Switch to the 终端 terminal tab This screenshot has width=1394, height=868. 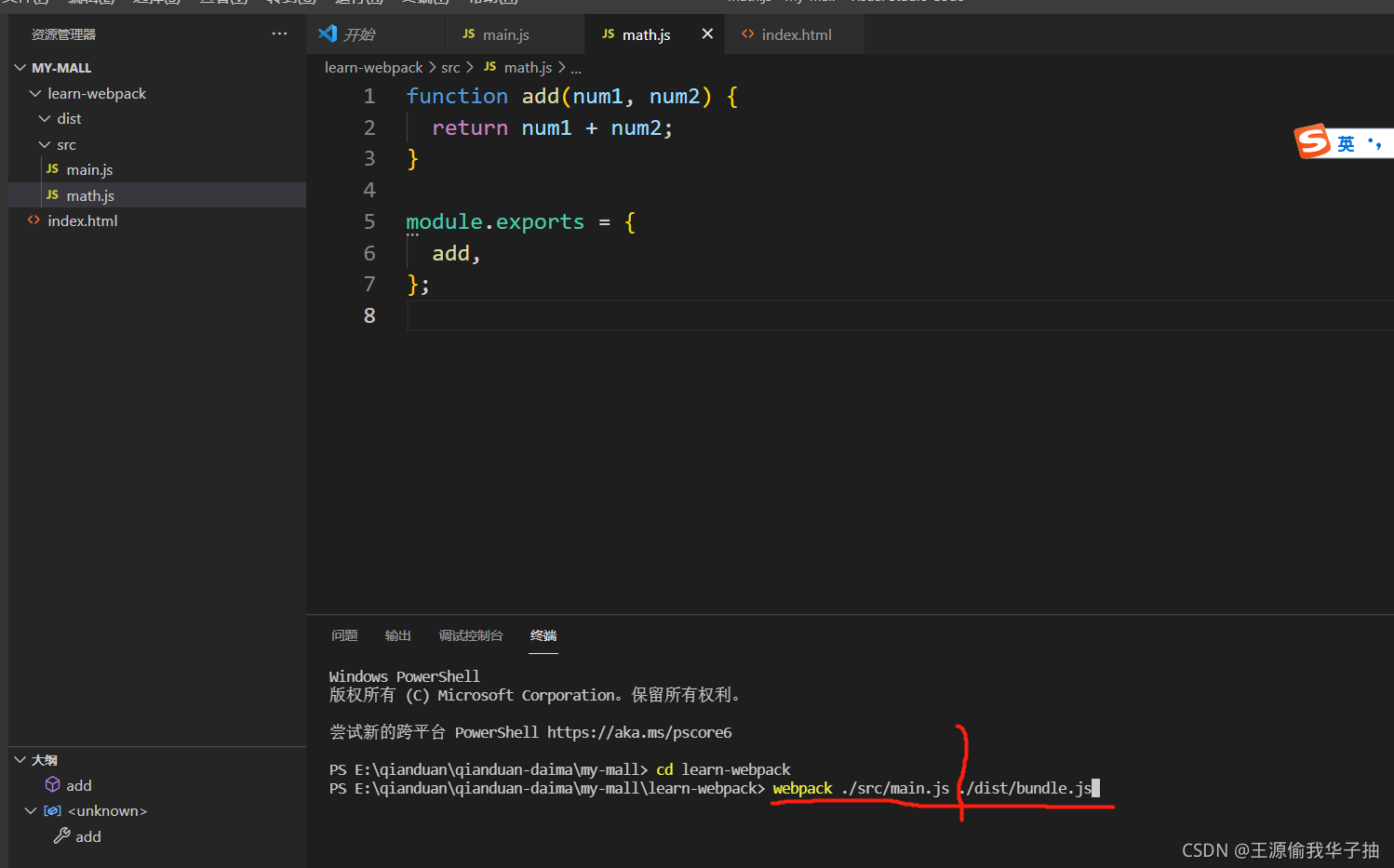click(543, 634)
